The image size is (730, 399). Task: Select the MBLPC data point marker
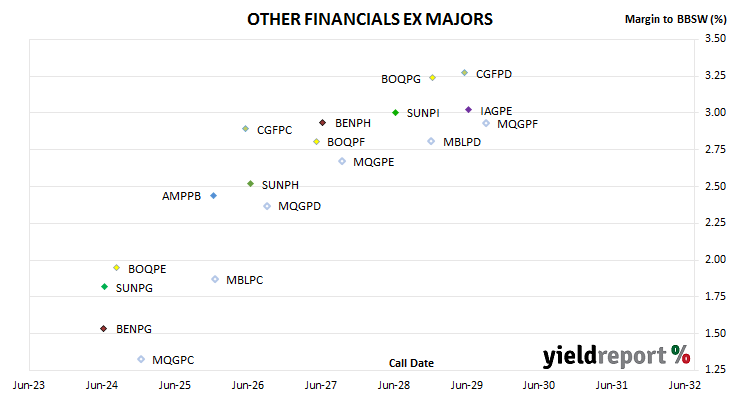pos(215,279)
